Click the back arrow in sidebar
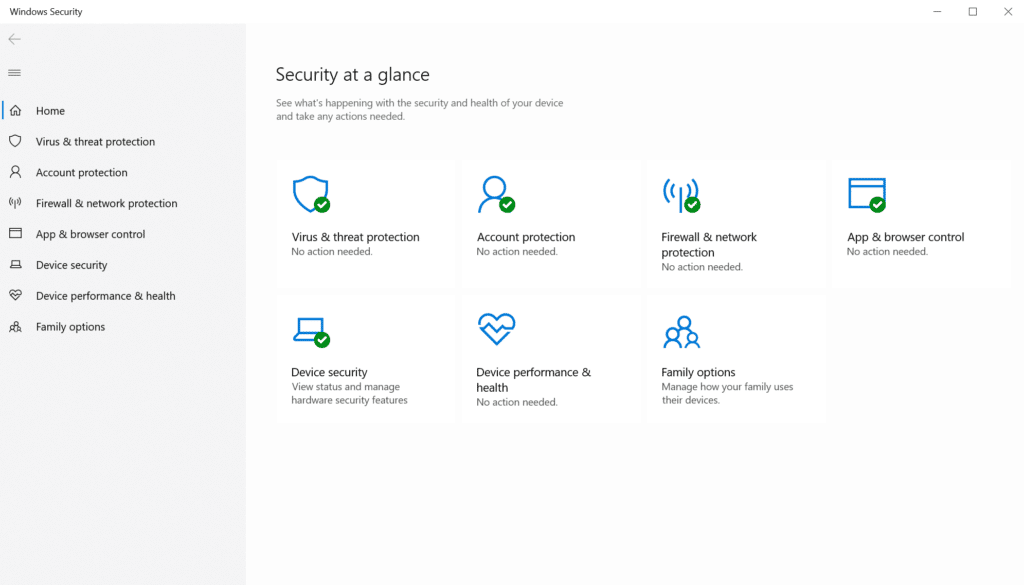The image size is (1024, 585). [14, 39]
